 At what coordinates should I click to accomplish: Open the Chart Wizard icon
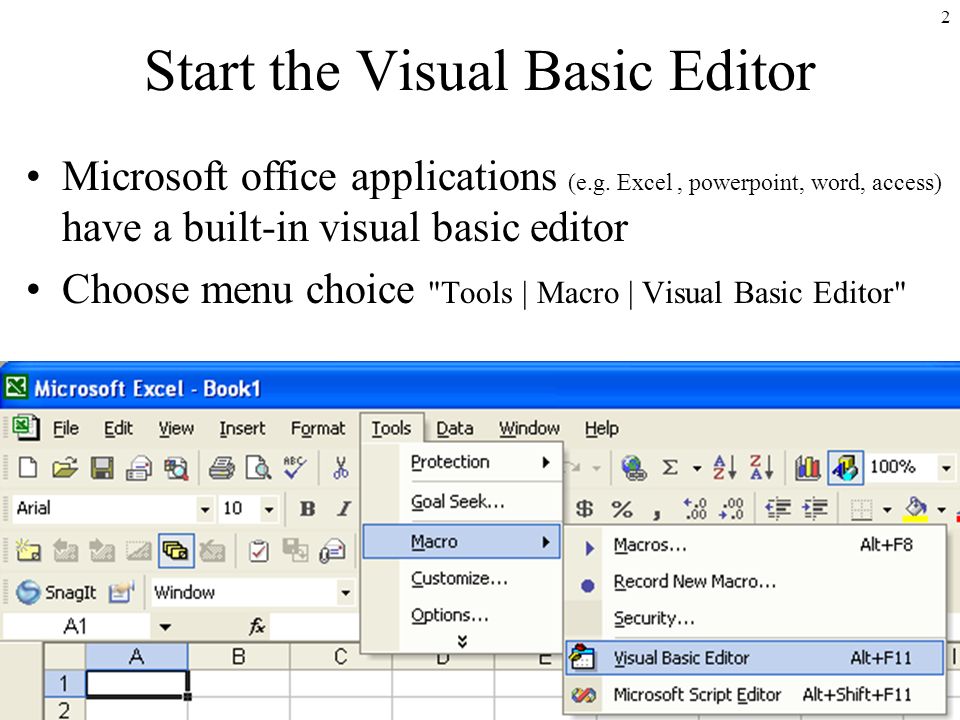pos(808,468)
